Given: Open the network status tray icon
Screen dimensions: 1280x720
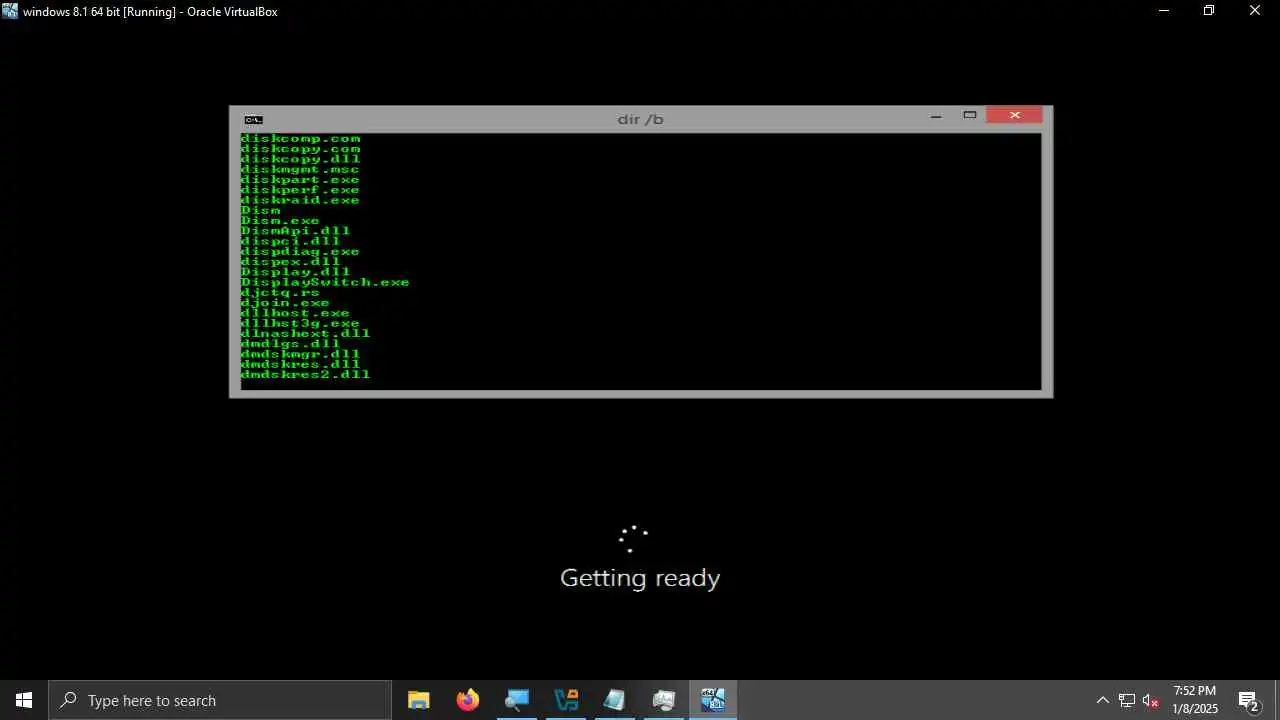Looking at the screenshot, I should (x=1127, y=700).
